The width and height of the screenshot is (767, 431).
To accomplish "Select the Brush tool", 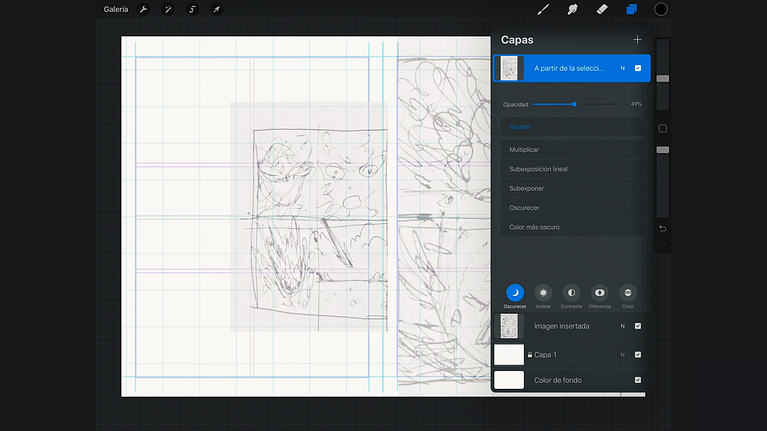I will tap(544, 10).
